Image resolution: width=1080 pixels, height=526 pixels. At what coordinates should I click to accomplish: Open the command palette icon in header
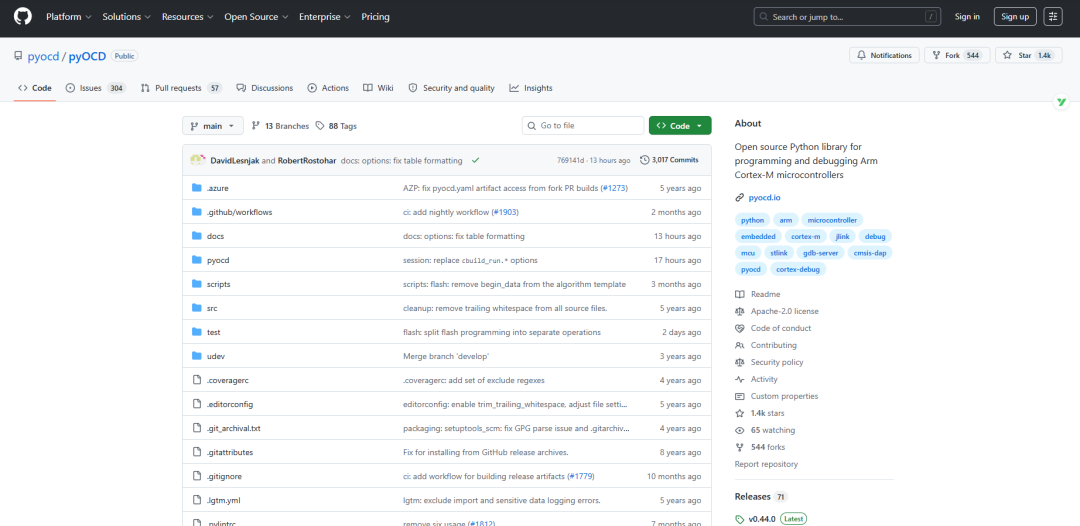pyautogui.click(x=1053, y=17)
